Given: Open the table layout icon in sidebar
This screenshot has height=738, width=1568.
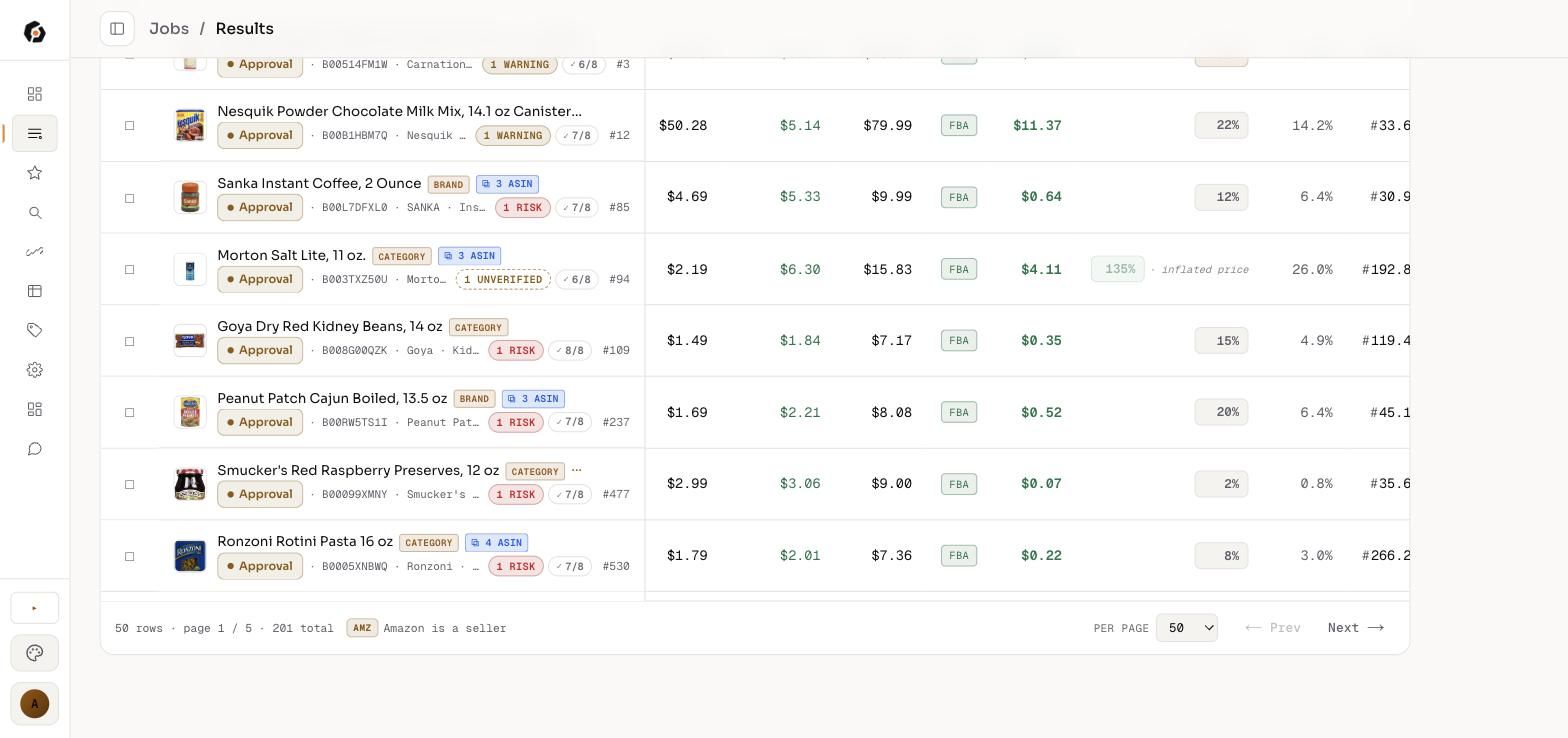Looking at the screenshot, I should (x=35, y=291).
